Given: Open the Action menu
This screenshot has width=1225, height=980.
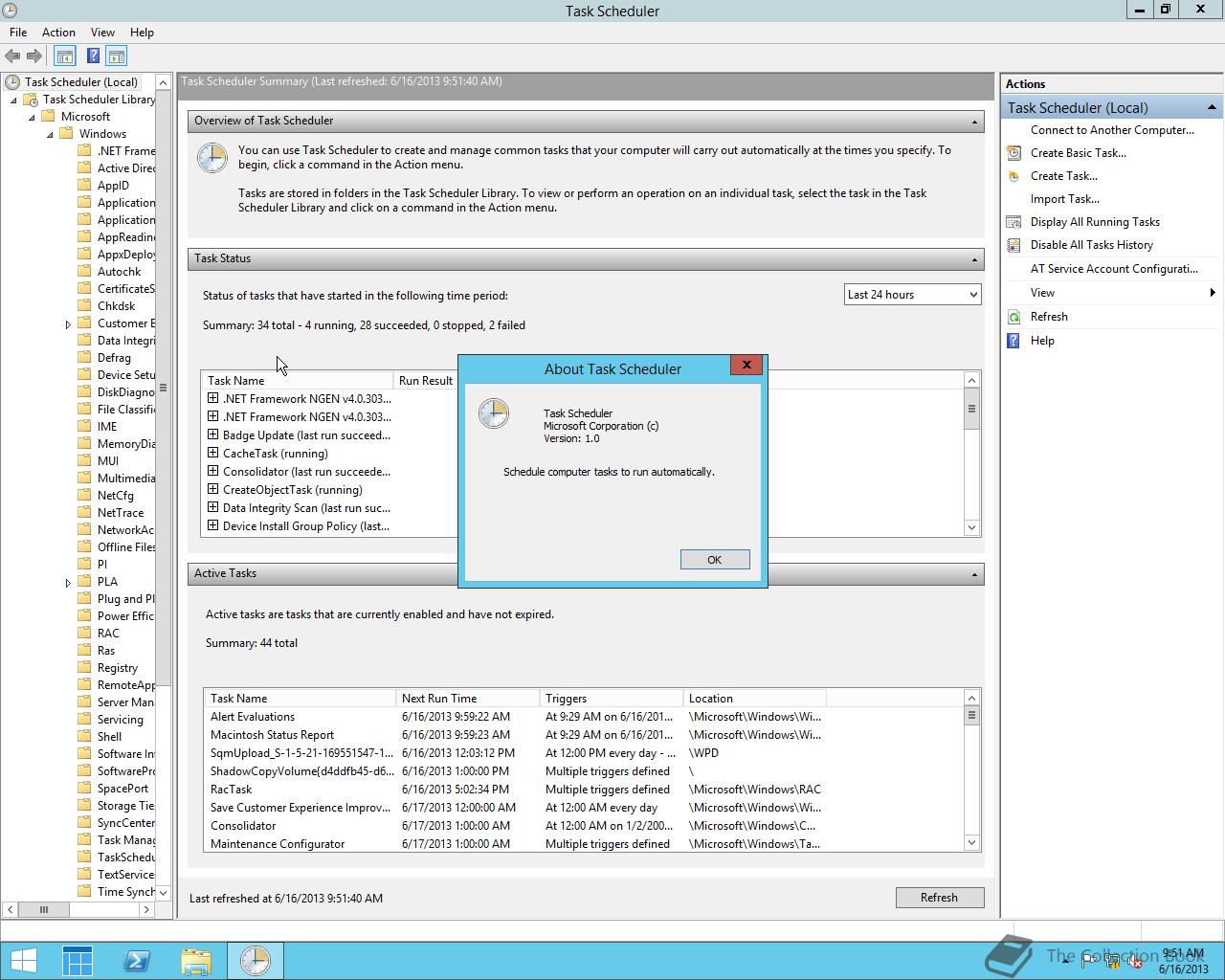Looking at the screenshot, I should (58, 33).
